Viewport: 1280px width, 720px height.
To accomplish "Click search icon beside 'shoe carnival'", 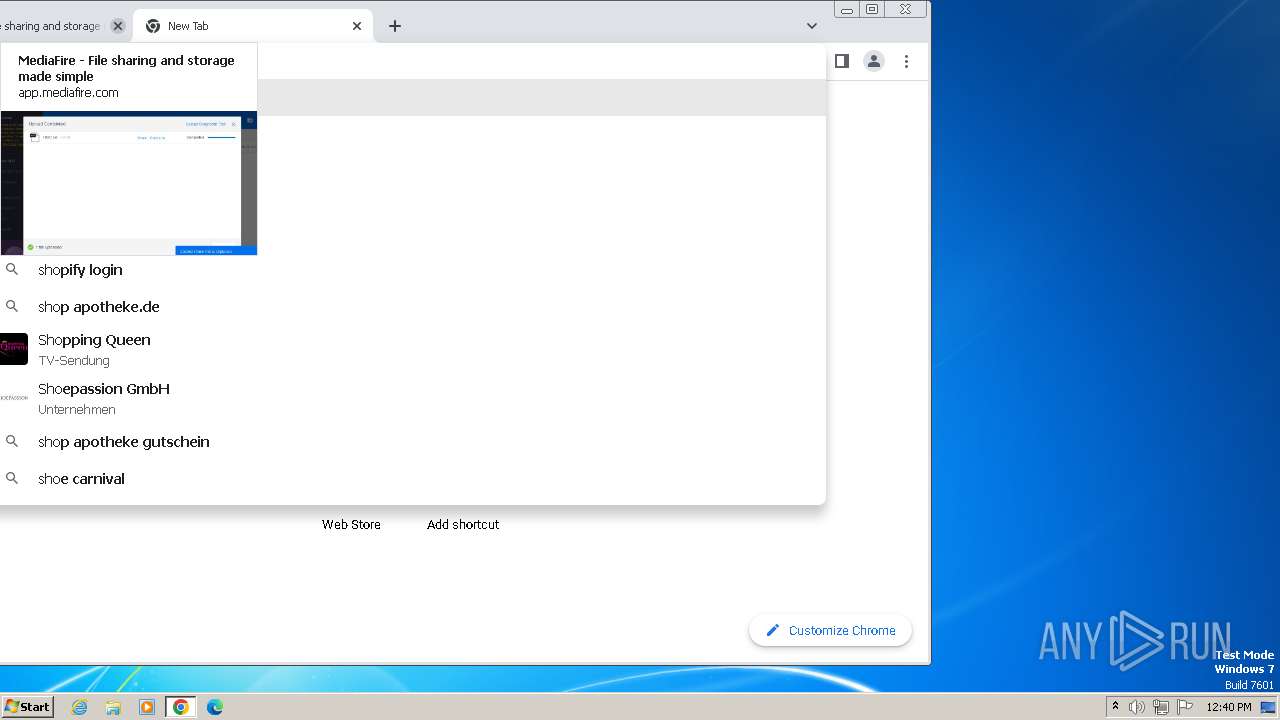I will [12, 478].
